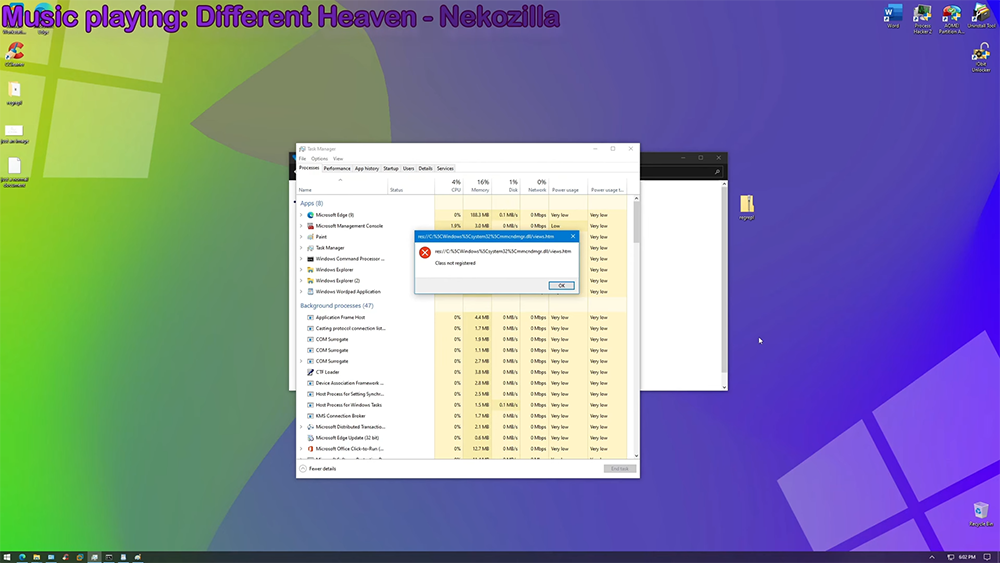Switch to the Users tab
Screen dimensions: 1000x563
tap(408, 168)
